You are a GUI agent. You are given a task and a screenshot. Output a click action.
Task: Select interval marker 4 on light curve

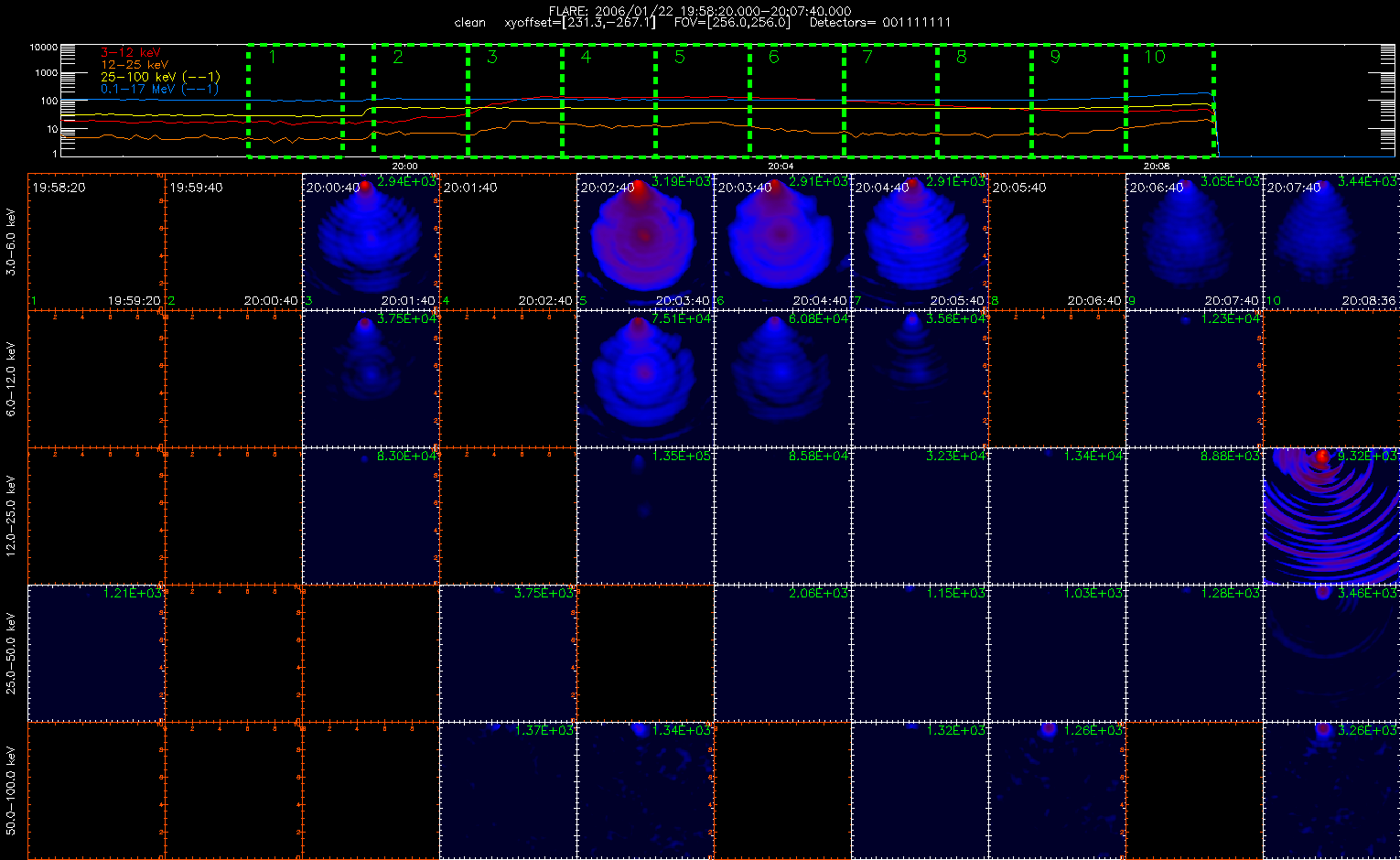[x=586, y=58]
